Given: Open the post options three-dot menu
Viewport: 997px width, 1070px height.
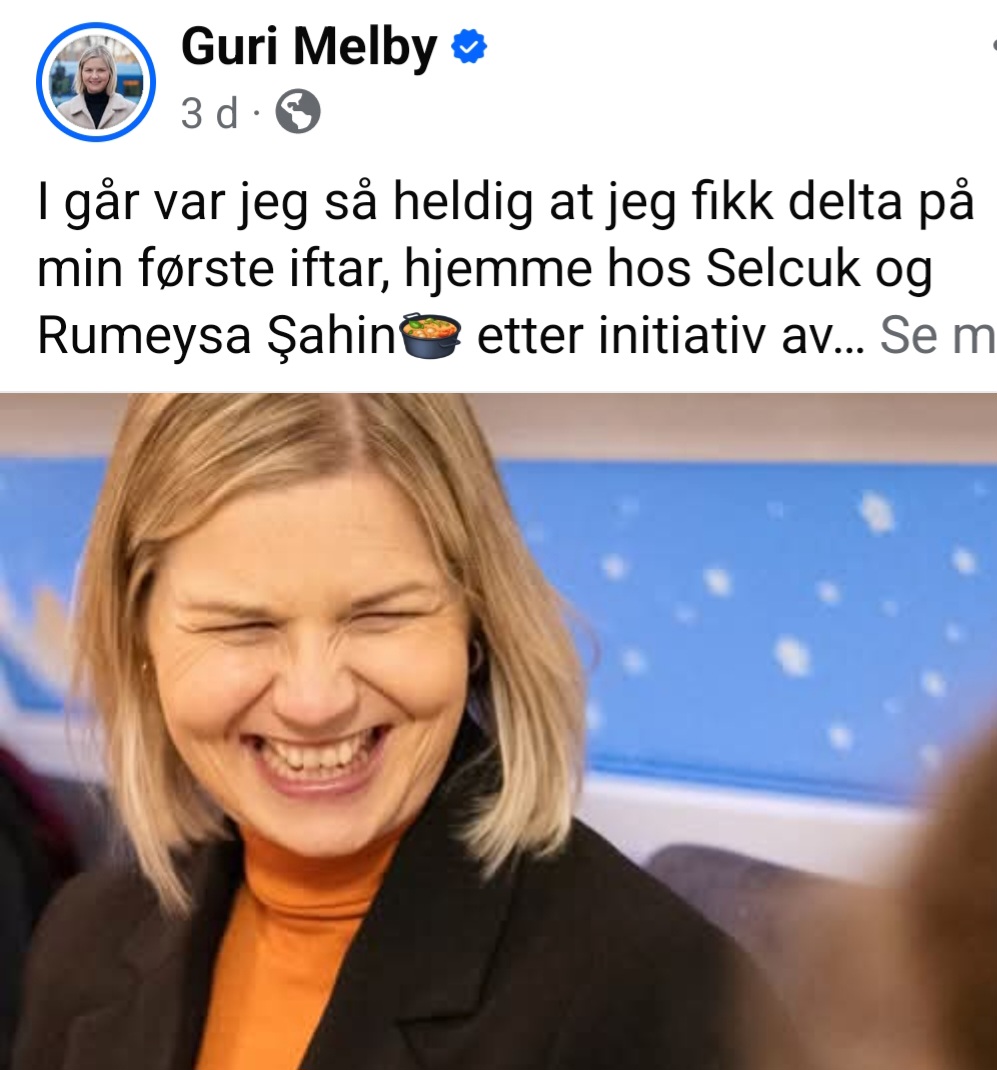Looking at the screenshot, I should point(994,46).
